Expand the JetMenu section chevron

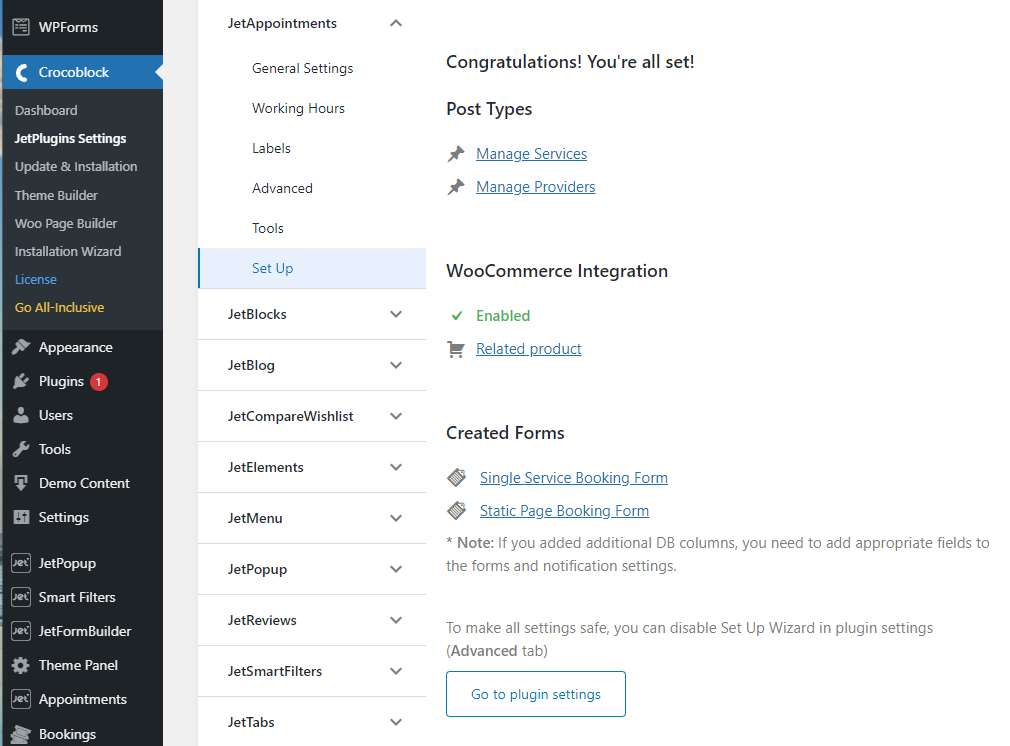tap(396, 518)
